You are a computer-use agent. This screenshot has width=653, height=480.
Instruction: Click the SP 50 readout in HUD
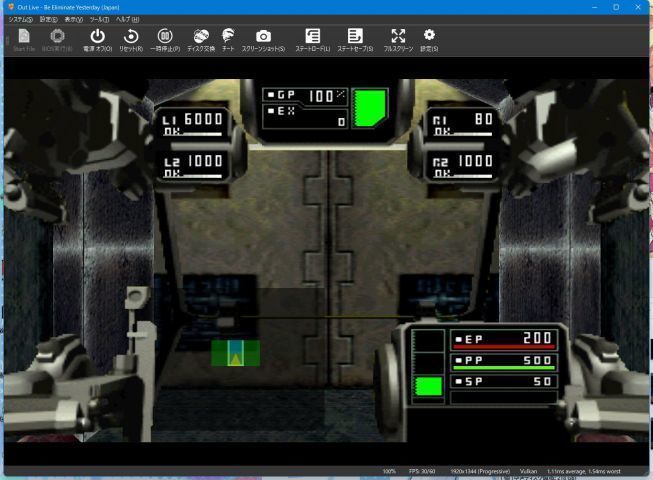tap(504, 381)
